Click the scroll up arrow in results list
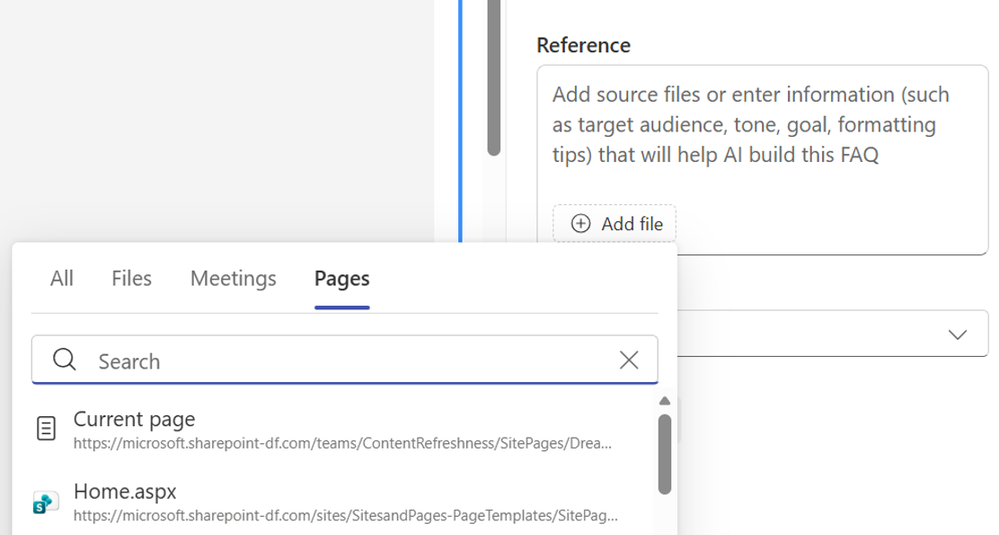The height and width of the screenshot is (535, 999). tap(665, 401)
